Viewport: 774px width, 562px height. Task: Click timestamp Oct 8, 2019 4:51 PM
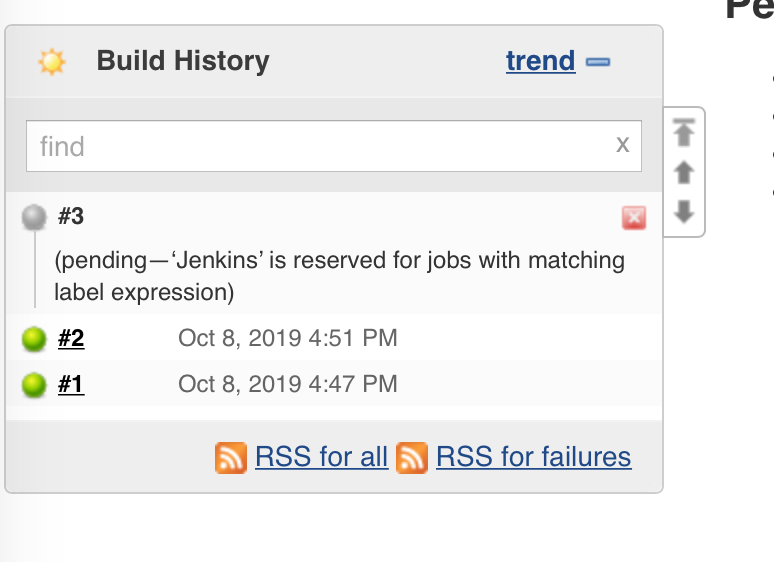288,338
